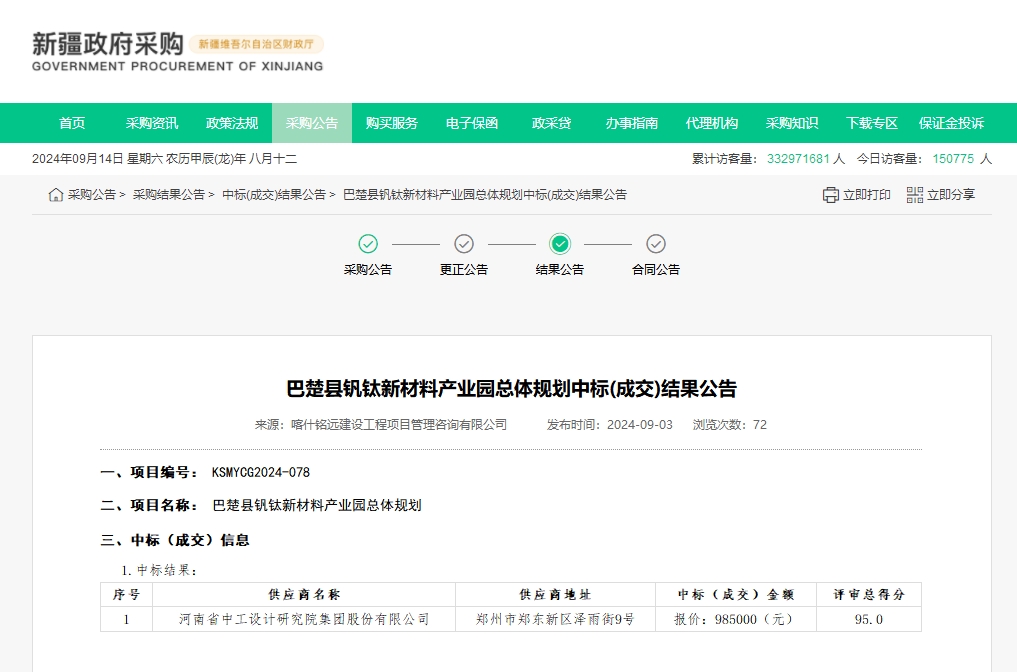Click address cell 郑州市郑东新区泽雨街9号

coord(555,619)
